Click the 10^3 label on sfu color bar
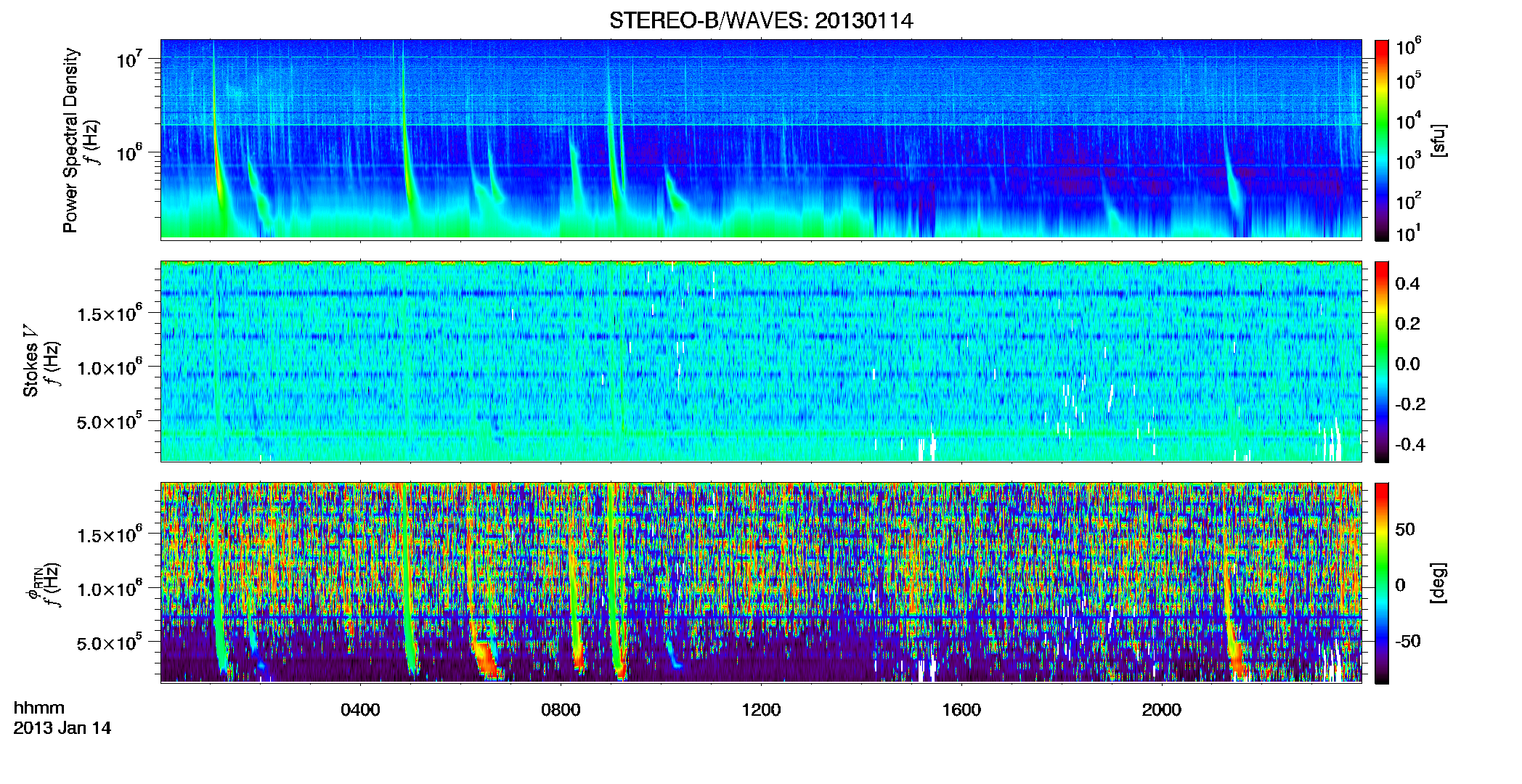1522x784 pixels. click(1409, 161)
